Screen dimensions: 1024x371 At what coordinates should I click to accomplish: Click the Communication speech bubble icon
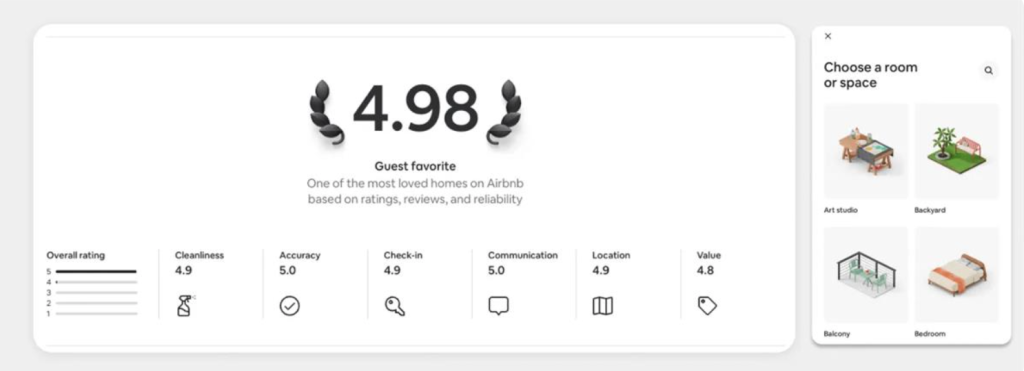coord(498,306)
